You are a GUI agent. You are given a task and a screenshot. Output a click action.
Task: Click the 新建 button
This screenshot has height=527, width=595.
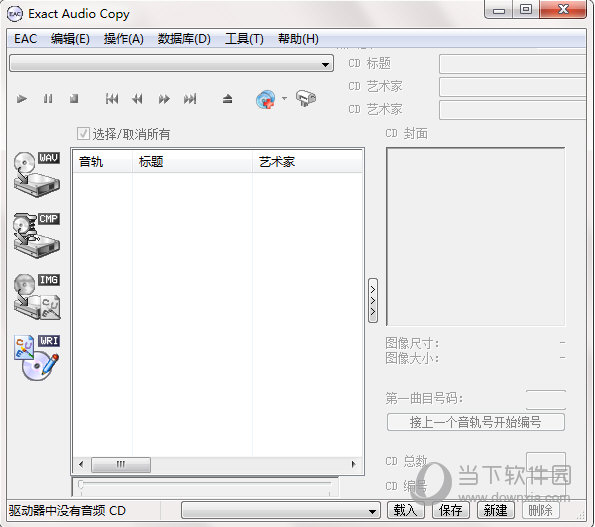pyautogui.click(x=495, y=510)
